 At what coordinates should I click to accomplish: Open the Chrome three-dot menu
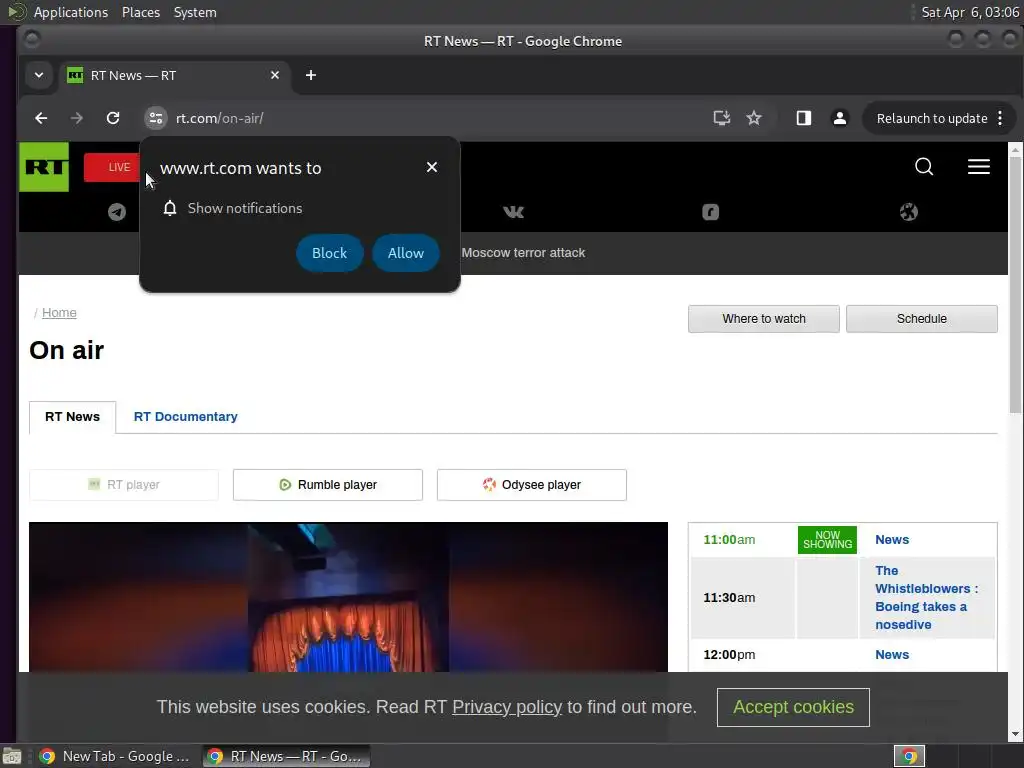pos(1000,118)
